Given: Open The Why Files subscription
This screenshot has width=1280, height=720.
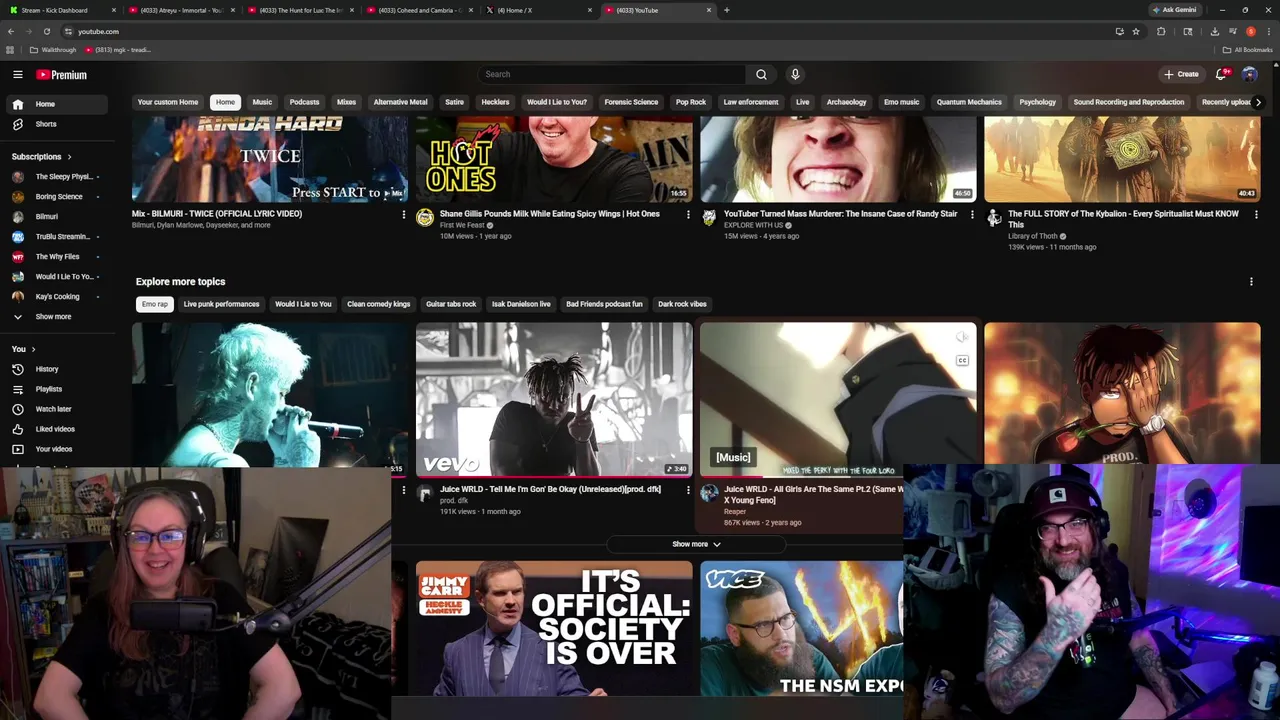Looking at the screenshot, I should 58,256.
